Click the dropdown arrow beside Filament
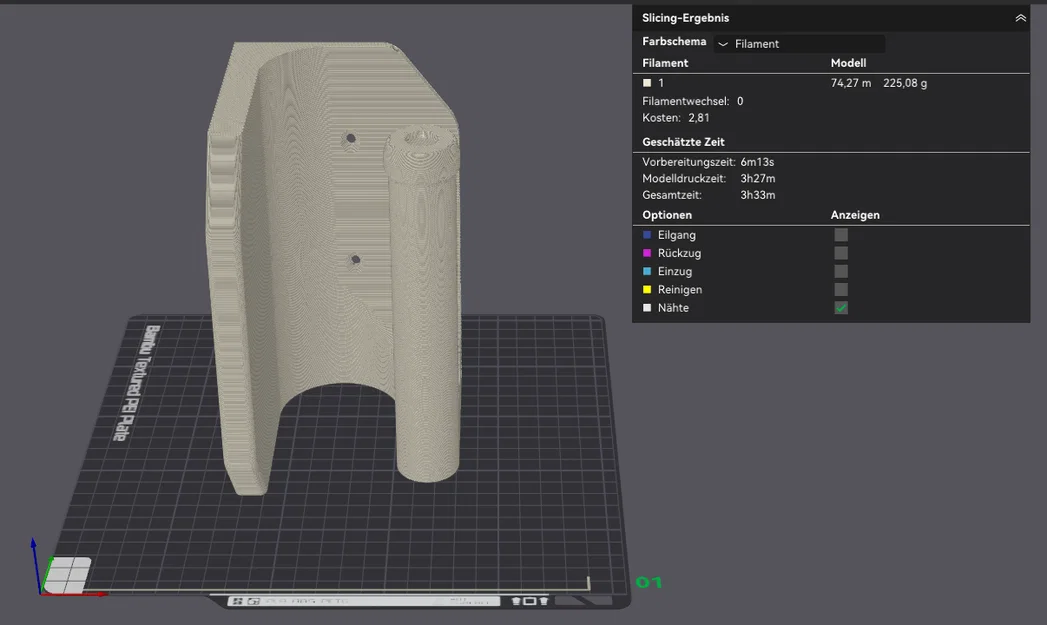 [x=722, y=44]
